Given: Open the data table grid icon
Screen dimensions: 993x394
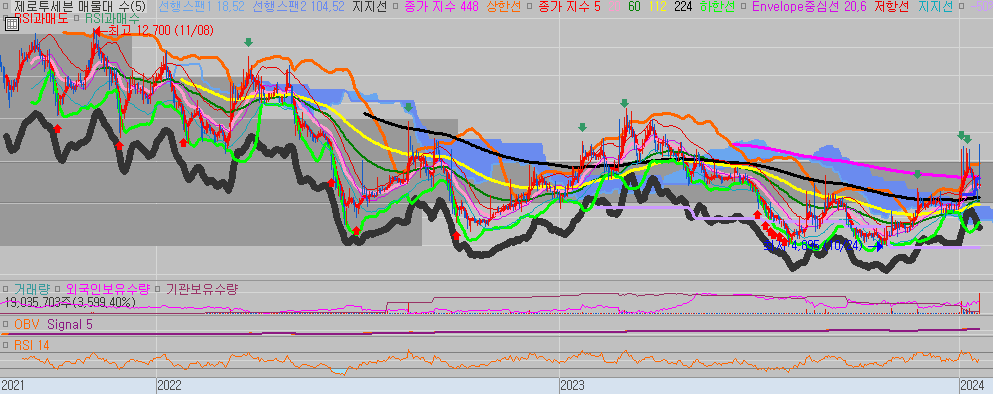Looking at the screenshot, I should [11, 25].
